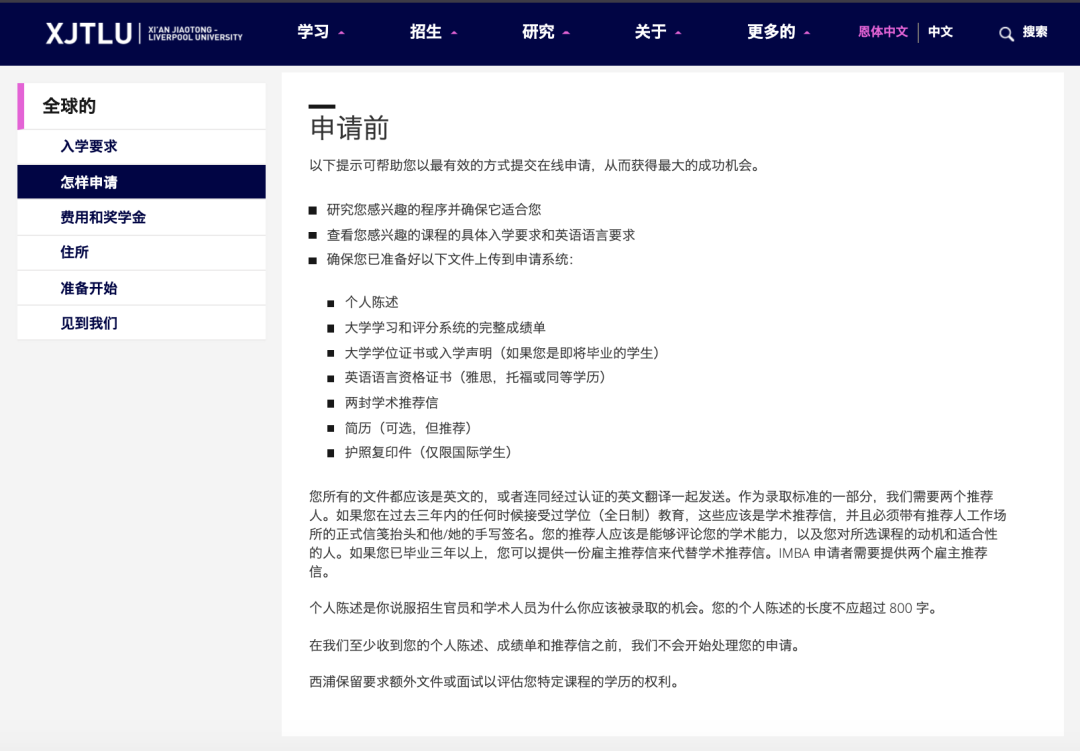Open 准备开始 sidebar link
Screen dimensions: 1080x751
click(89, 288)
